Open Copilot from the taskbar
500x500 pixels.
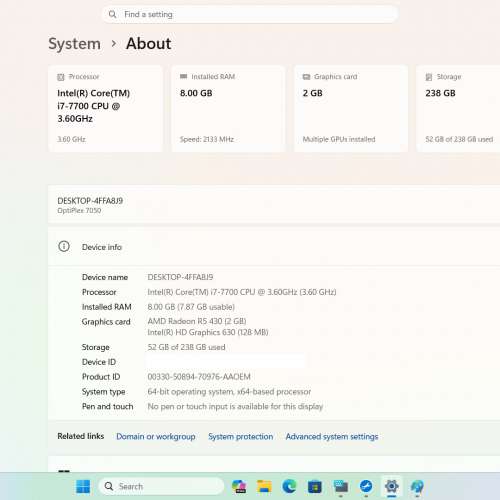point(239,486)
